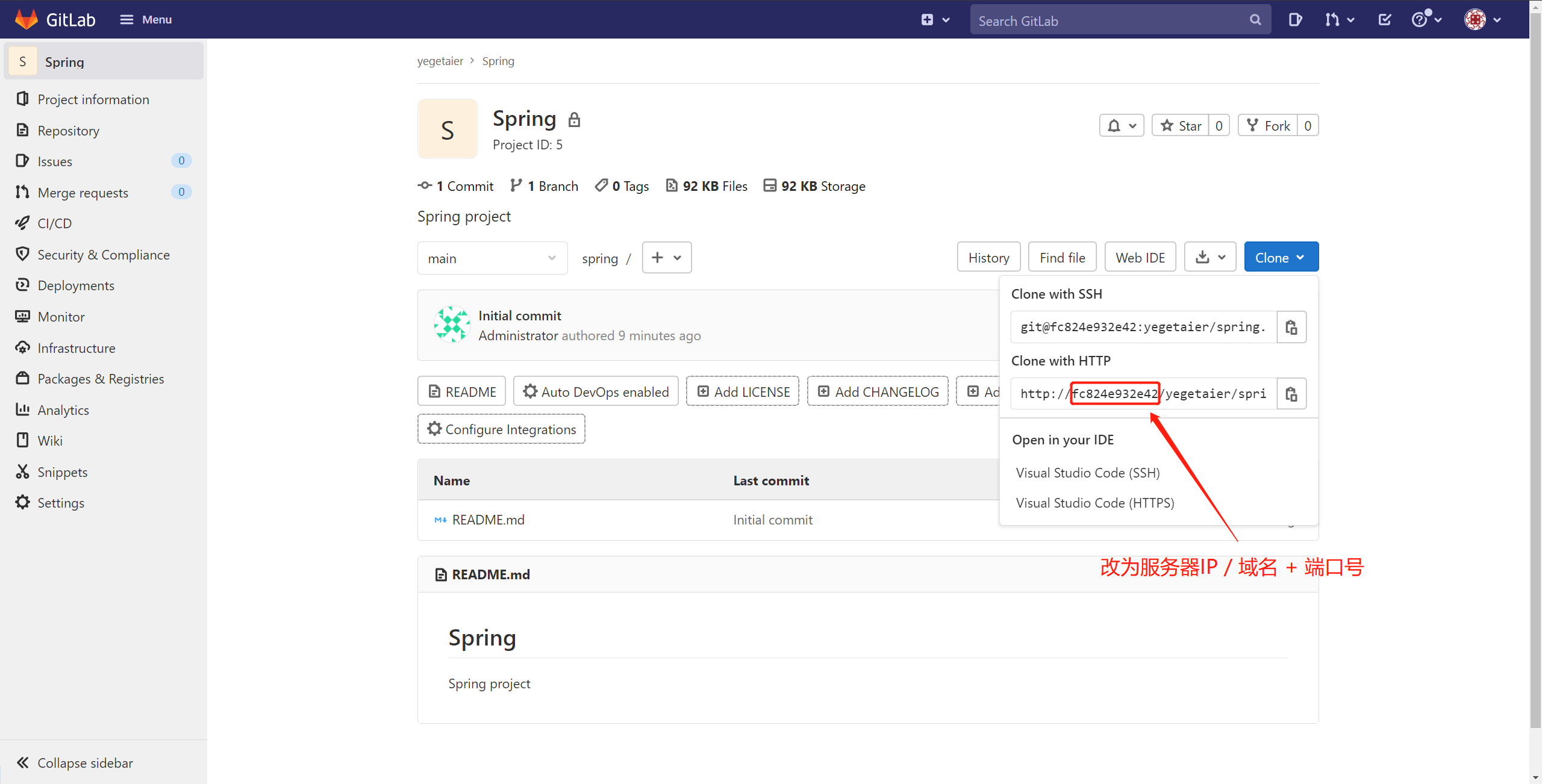The height and width of the screenshot is (784, 1542).
Task: Open the Issues icon in top navbar
Action: coord(1295,20)
